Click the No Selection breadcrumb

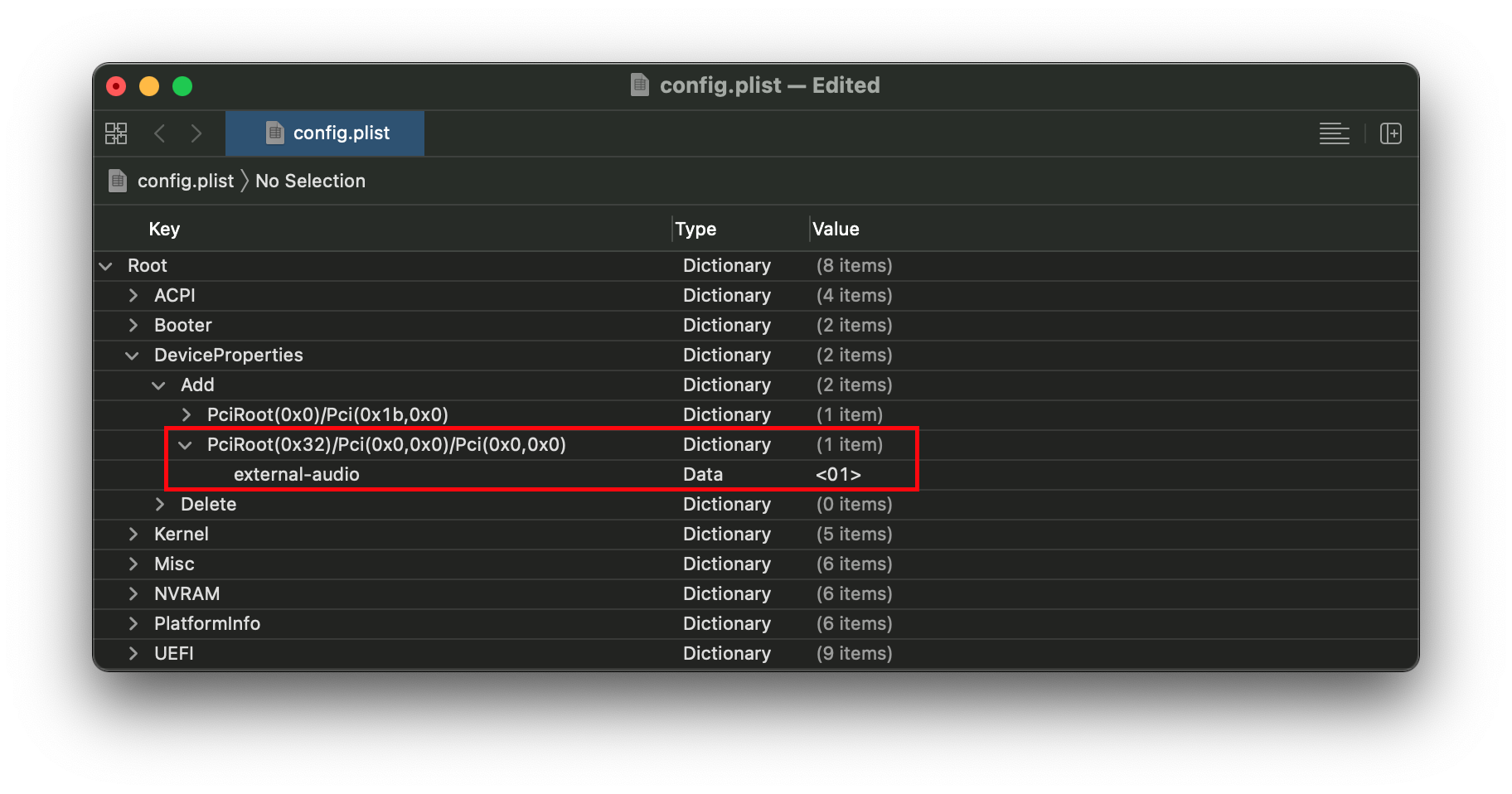click(310, 181)
